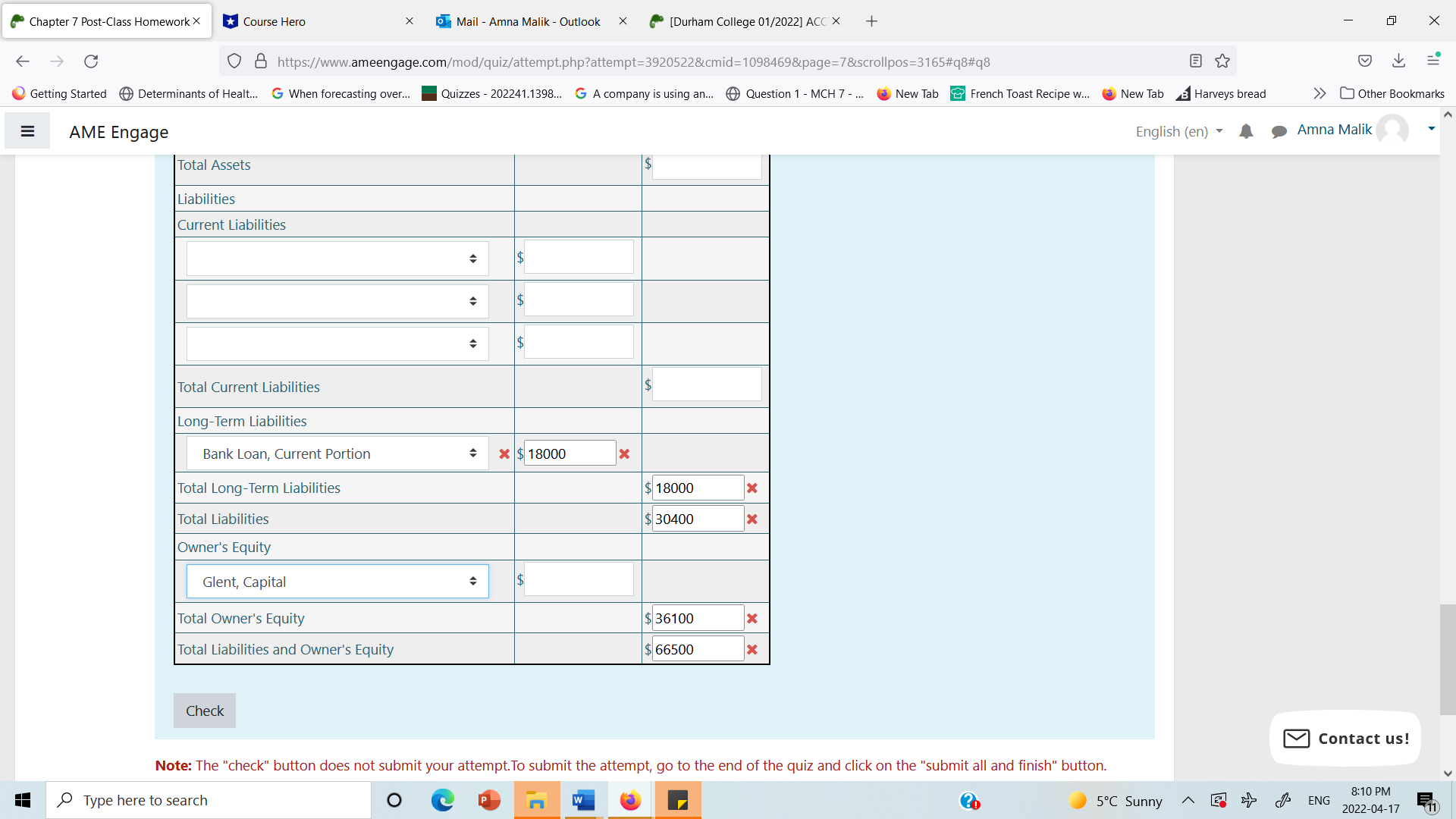Open Word from the taskbar
This screenshot has width=1456, height=819.
(583, 800)
